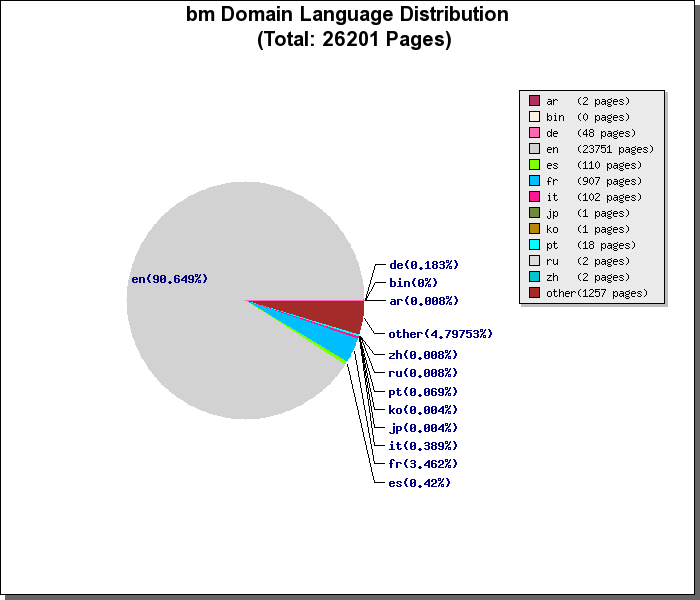Click the zh(0.008%) callout label
This screenshot has width=700, height=600.
(x=423, y=355)
